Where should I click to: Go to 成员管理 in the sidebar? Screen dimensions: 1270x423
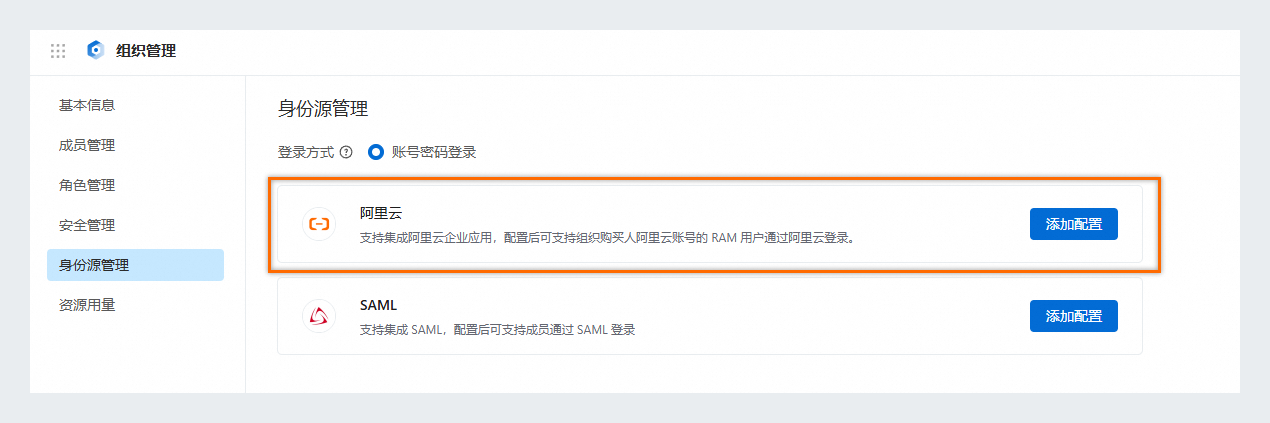tap(87, 145)
